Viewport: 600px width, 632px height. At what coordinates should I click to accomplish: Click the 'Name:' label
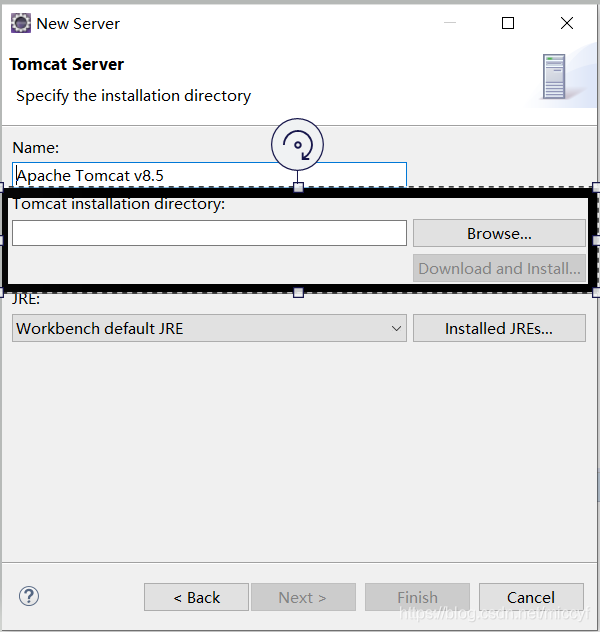(x=35, y=148)
